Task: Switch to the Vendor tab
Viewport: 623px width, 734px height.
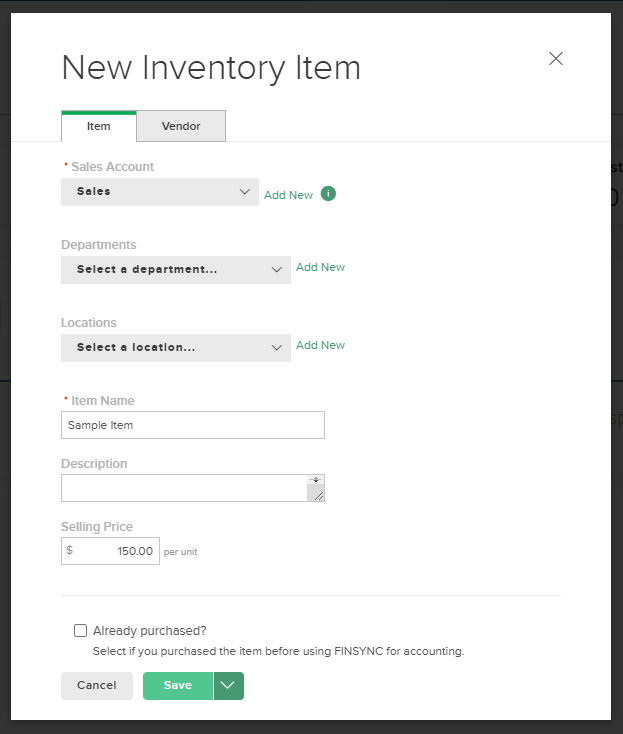Action: coord(181,126)
